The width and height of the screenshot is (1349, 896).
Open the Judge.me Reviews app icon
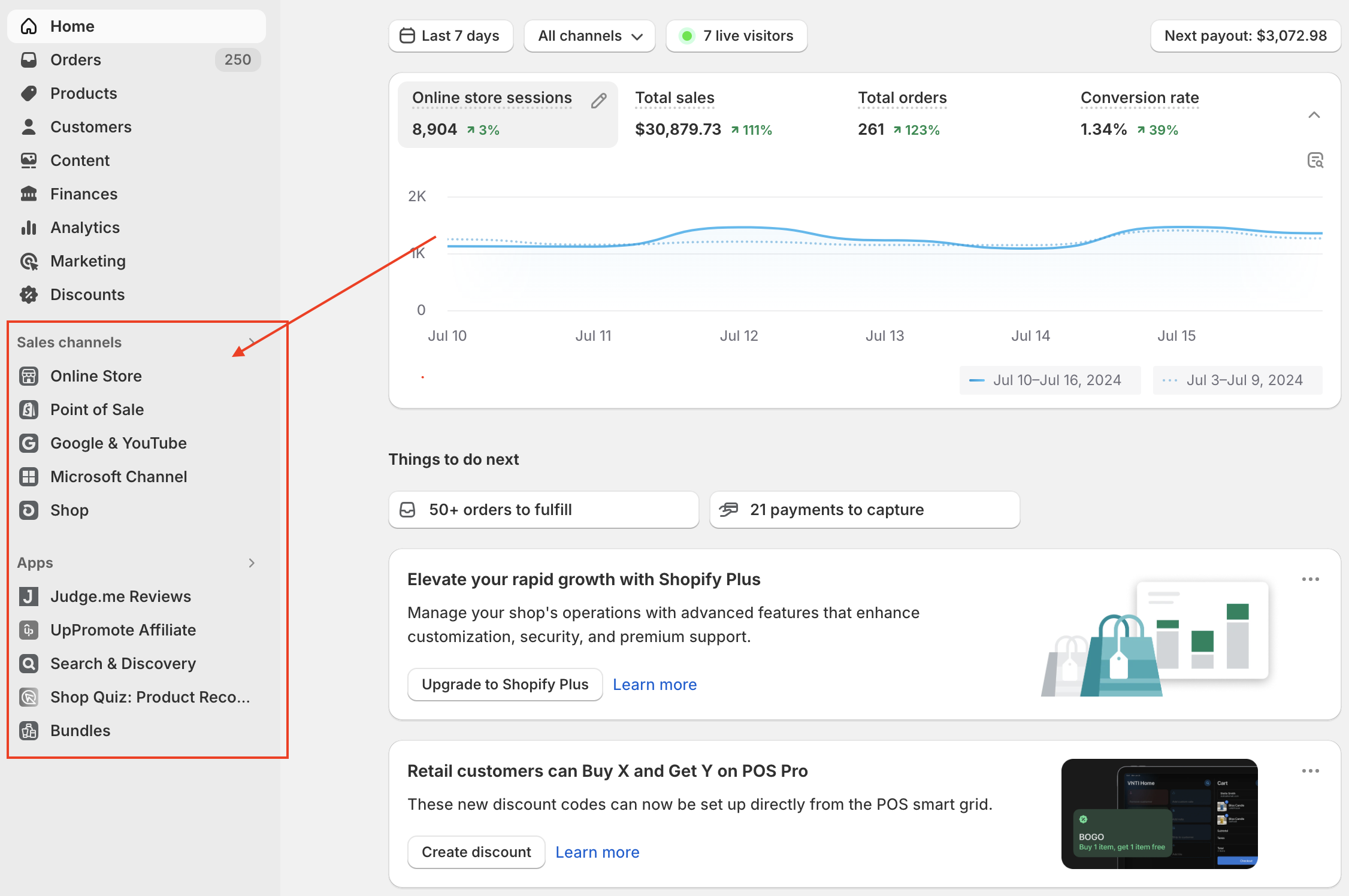point(28,597)
